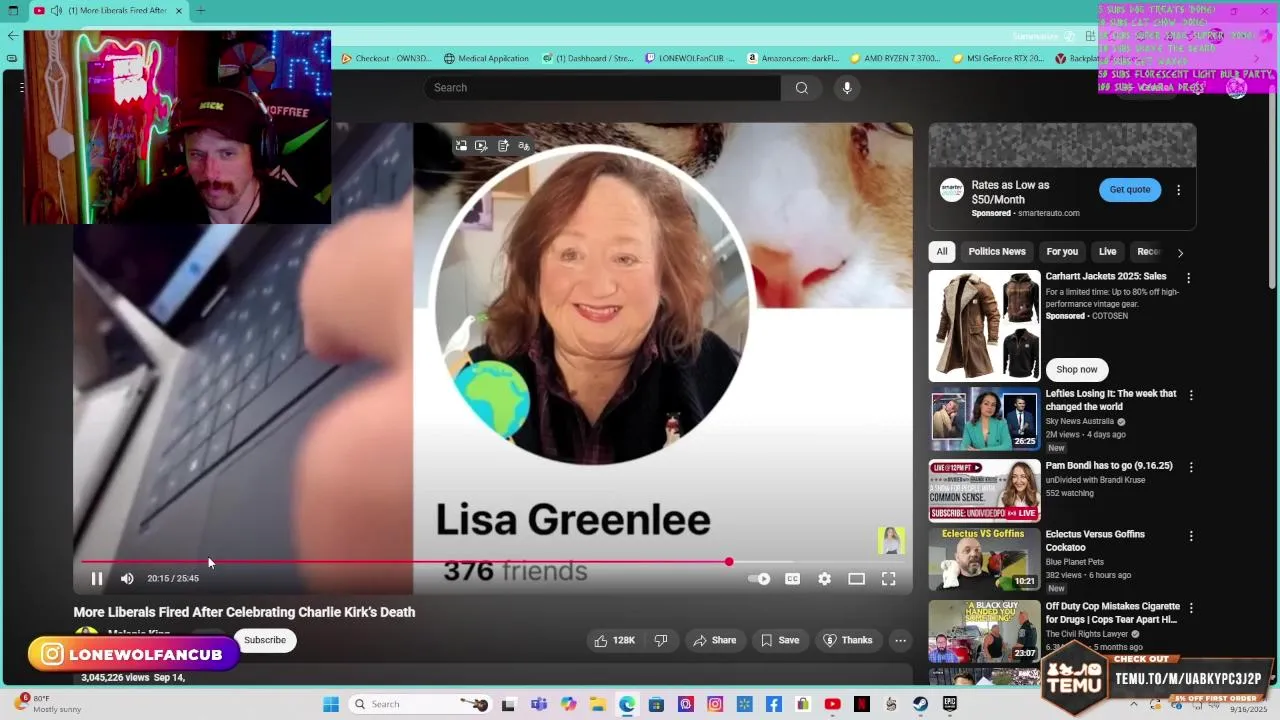
Task: Close the More Liberals Fired tab
Action: tap(179, 11)
